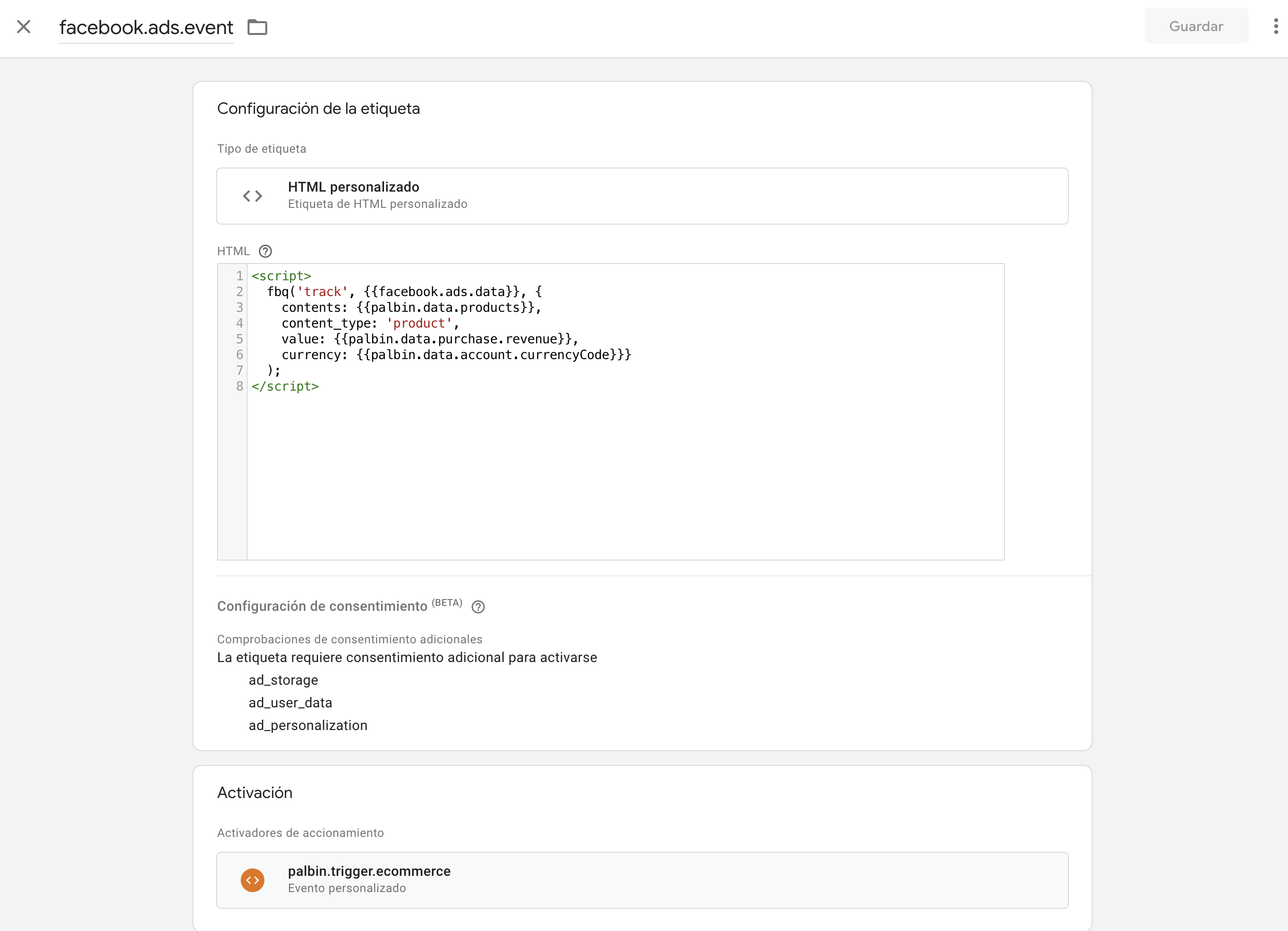Click the contents: {{palbin.data.products}} line
Viewport: 1288px width, 931px height.
(x=412, y=307)
